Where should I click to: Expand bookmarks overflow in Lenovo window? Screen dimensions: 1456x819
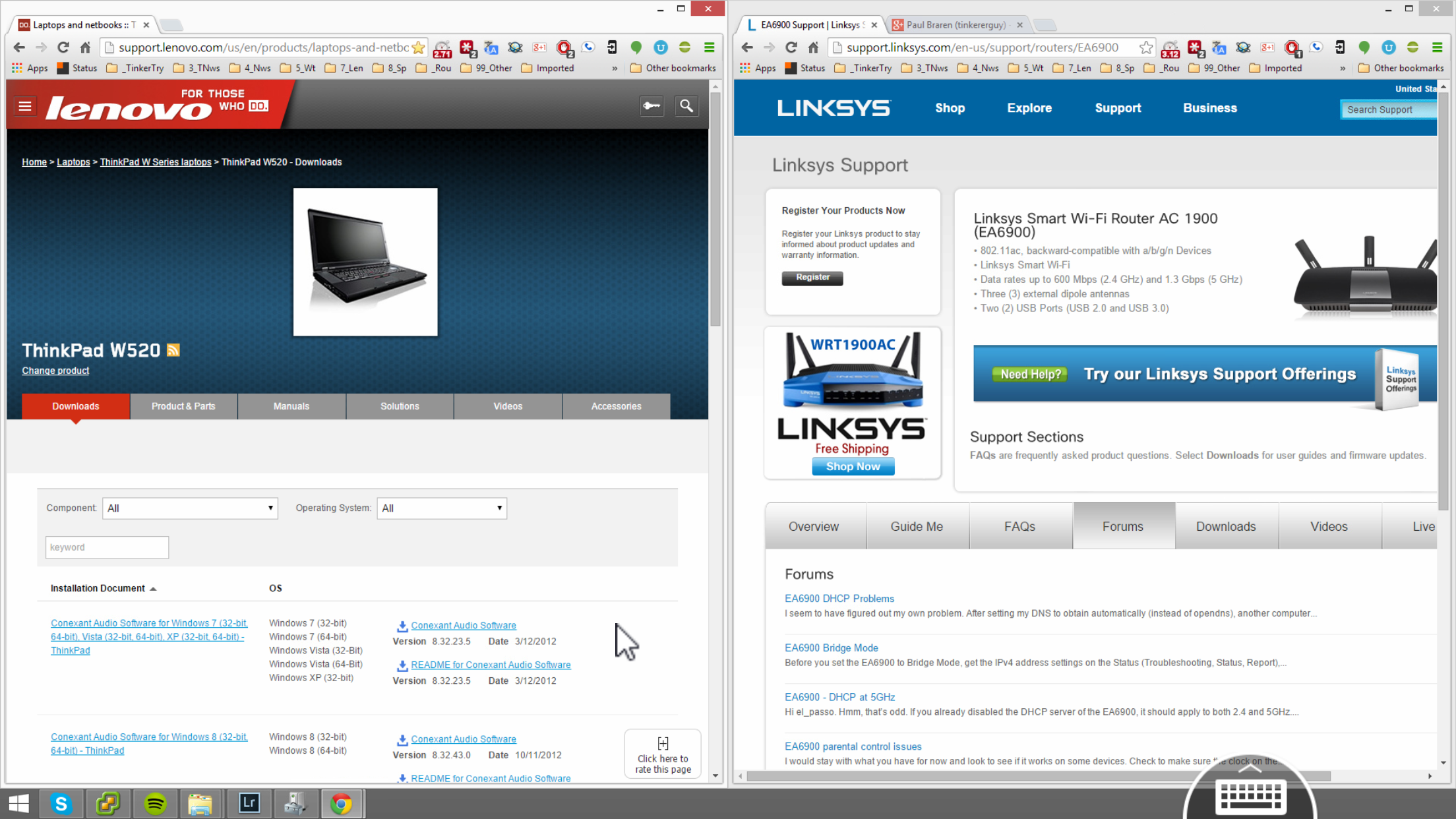pos(615,68)
